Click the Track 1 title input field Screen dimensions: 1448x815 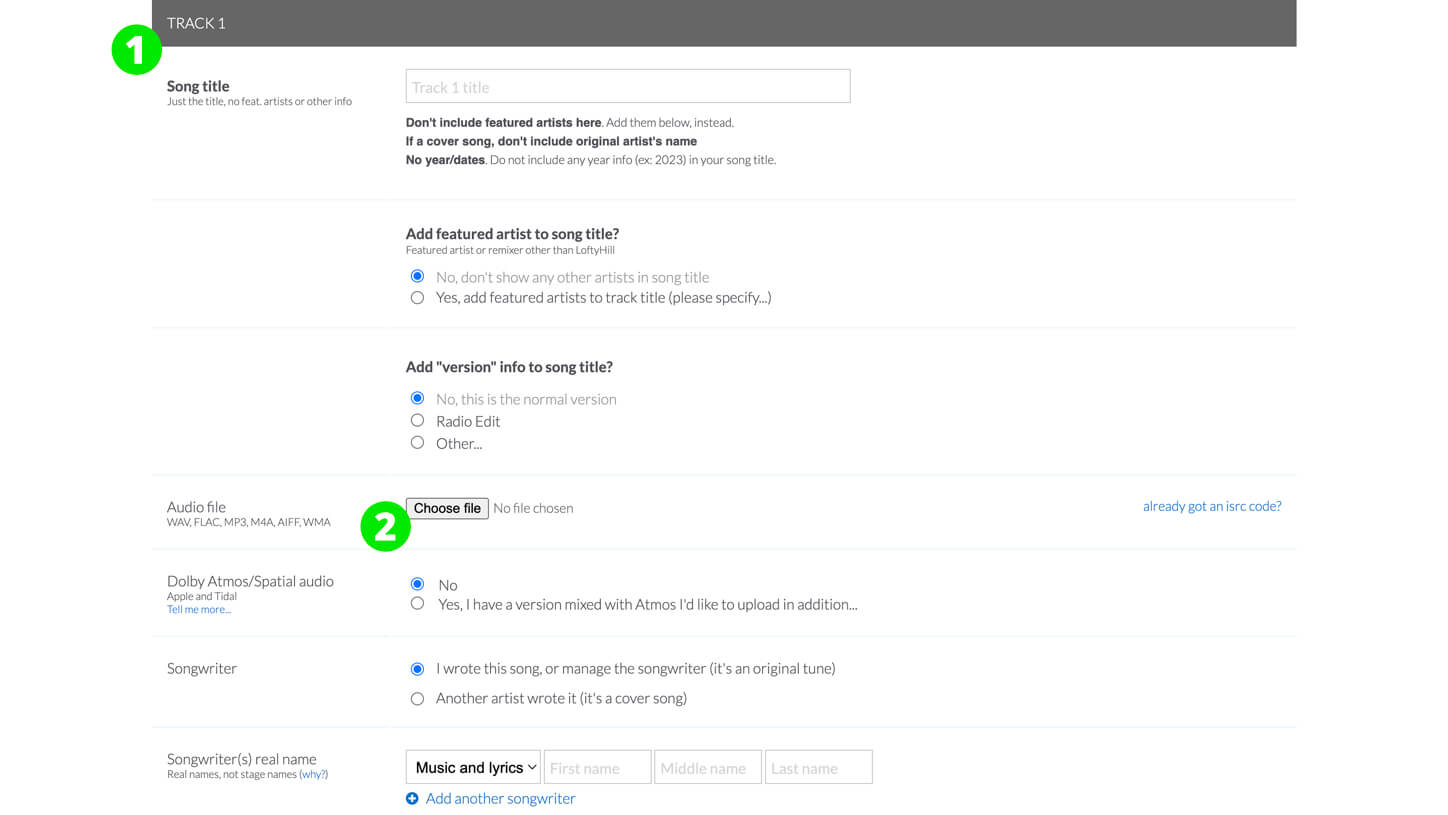click(x=628, y=86)
